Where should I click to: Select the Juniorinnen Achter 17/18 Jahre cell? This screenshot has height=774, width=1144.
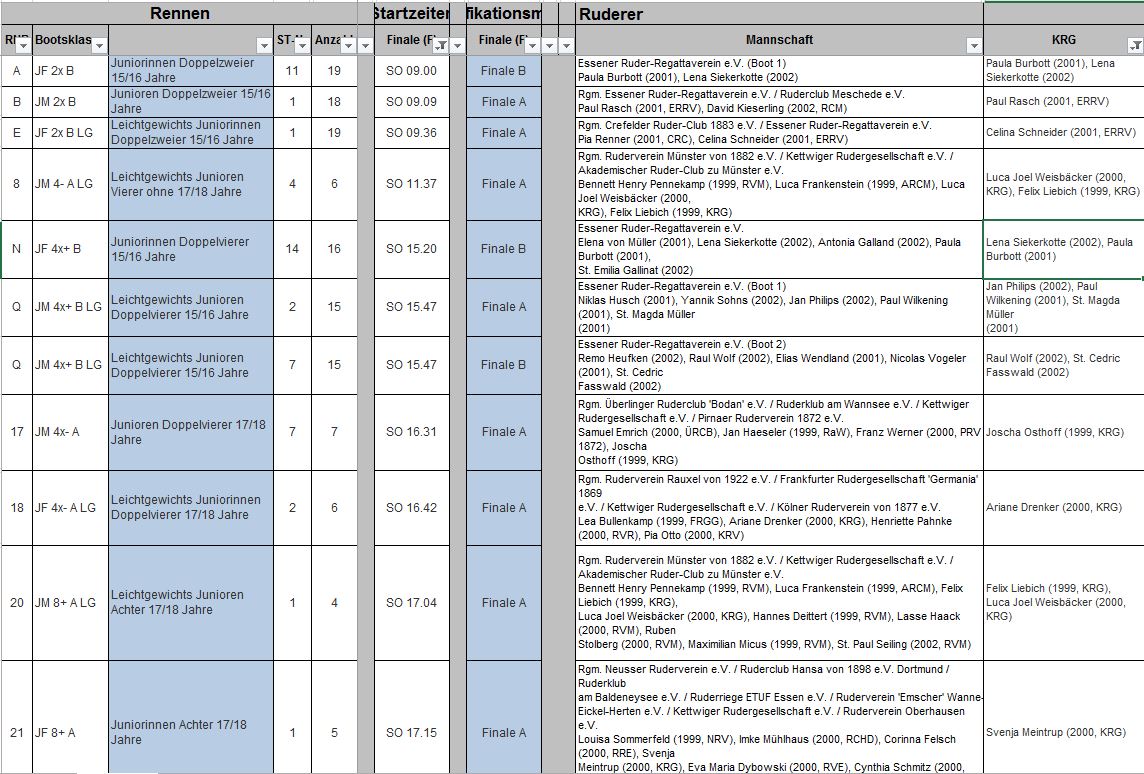(x=190, y=732)
